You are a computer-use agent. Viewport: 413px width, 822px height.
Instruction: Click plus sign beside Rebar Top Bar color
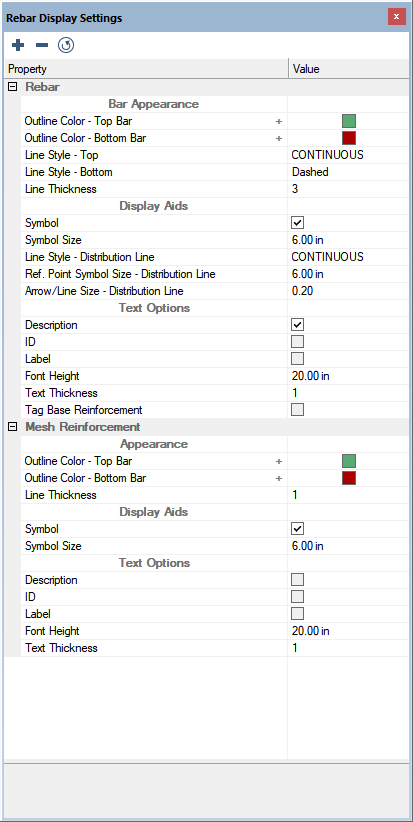tap(279, 122)
